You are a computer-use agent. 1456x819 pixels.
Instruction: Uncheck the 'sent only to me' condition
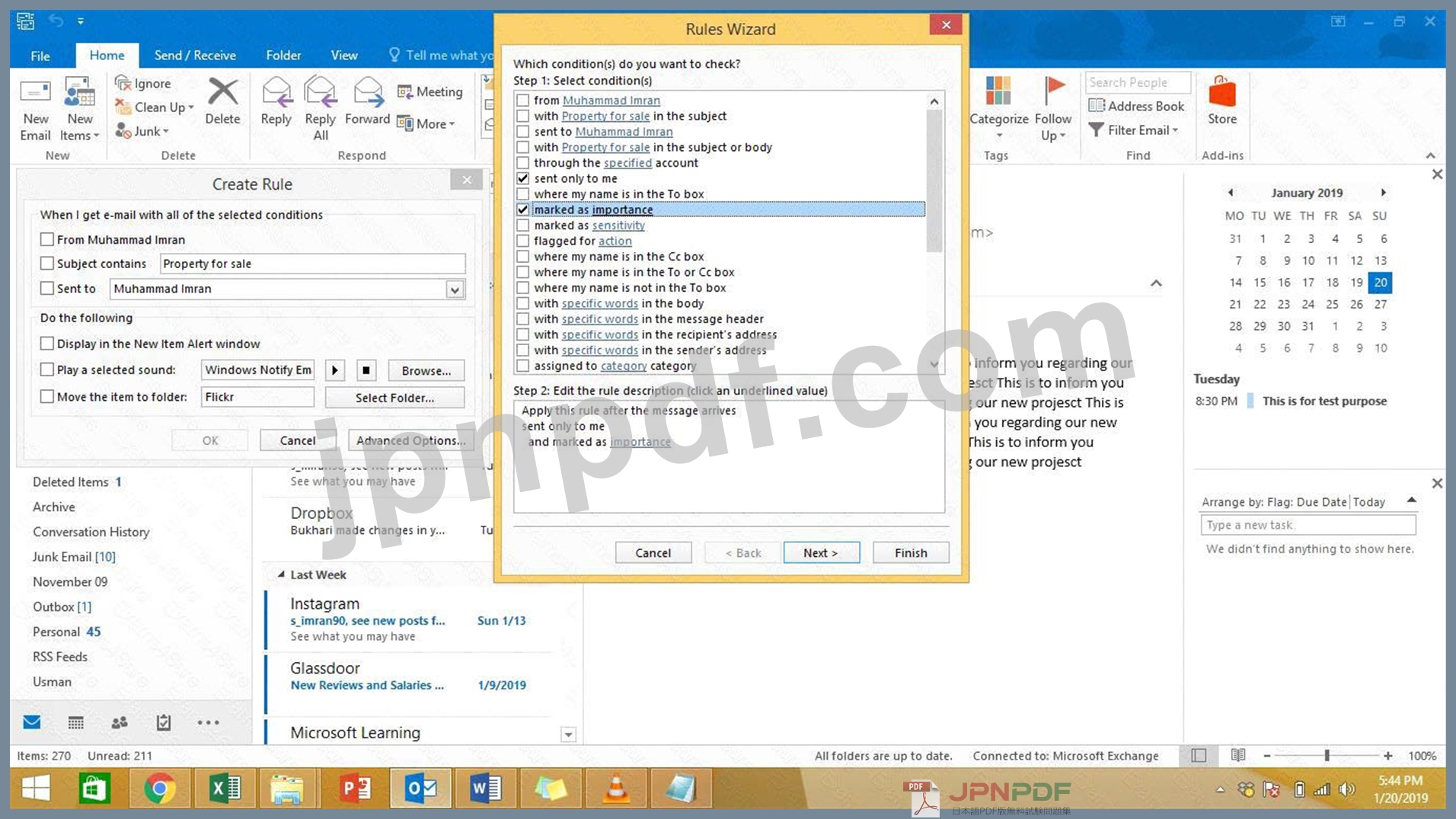click(523, 178)
